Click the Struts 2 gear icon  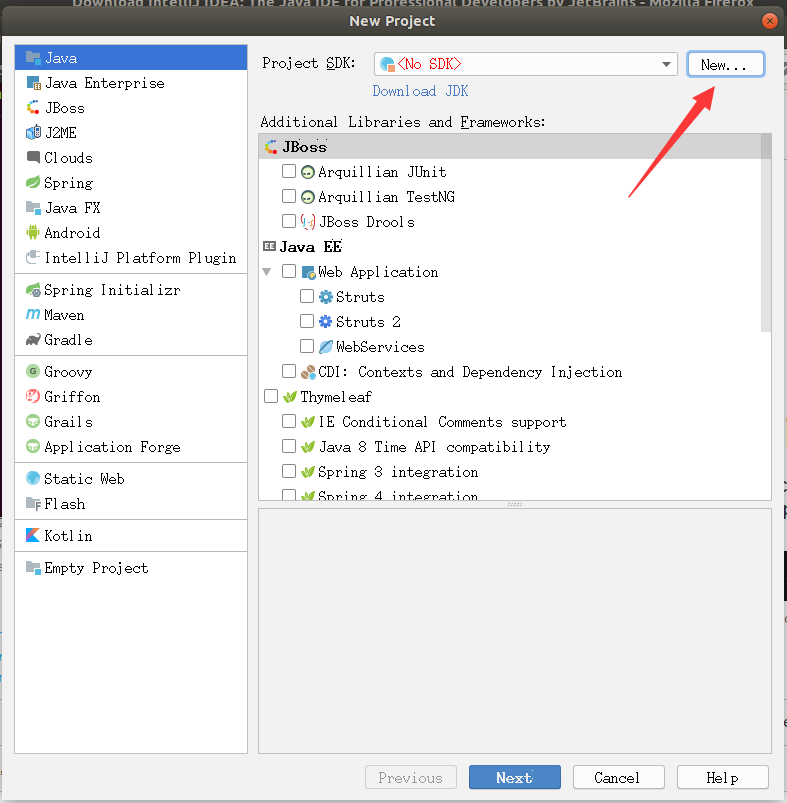326,322
